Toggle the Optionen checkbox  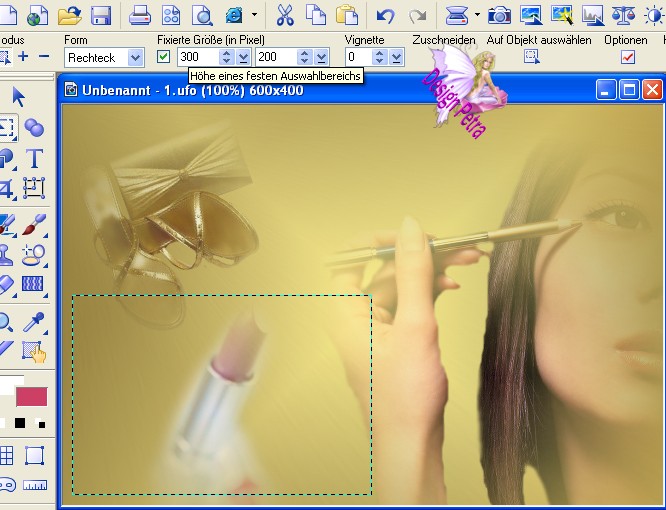pyautogui.click(x=628, y=57)
